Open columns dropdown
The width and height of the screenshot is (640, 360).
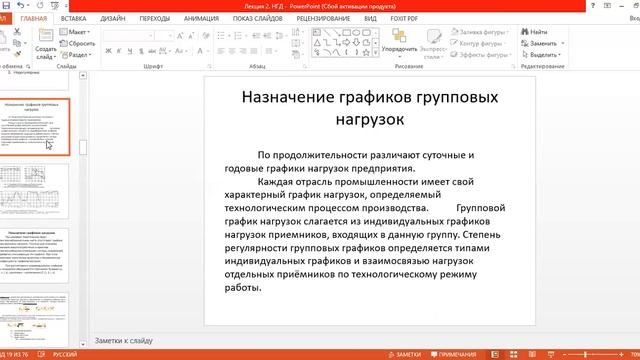click(271, 51)
